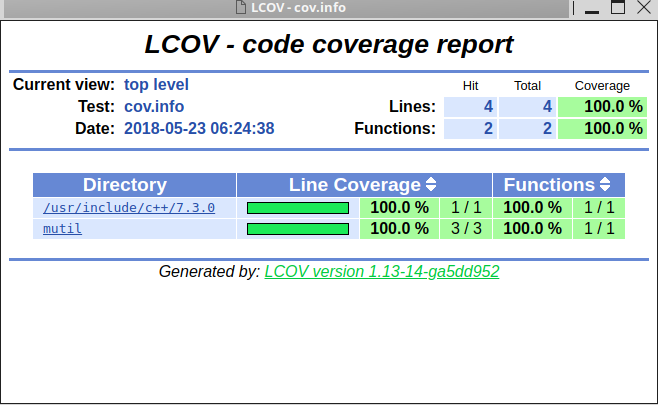This screenshot has height=405, width=658.
Task: Sort by Line Coverage using the arrow icon
Action: pyautogui.click(x=431, y=185)
